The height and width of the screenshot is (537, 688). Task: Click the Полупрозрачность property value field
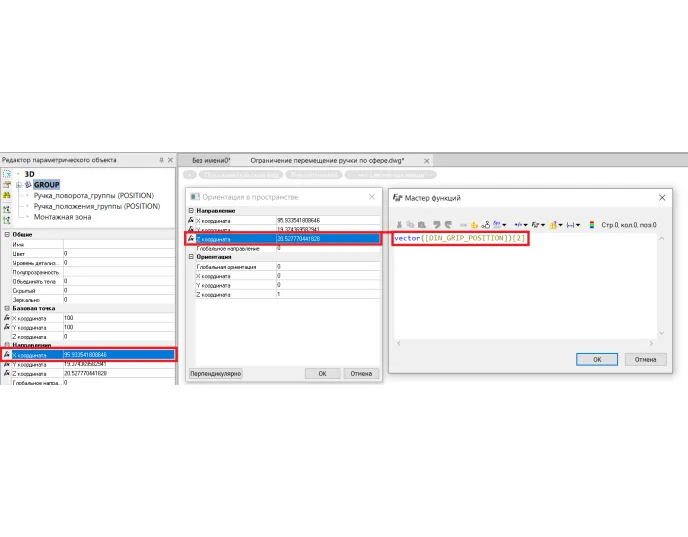point(119,272)
